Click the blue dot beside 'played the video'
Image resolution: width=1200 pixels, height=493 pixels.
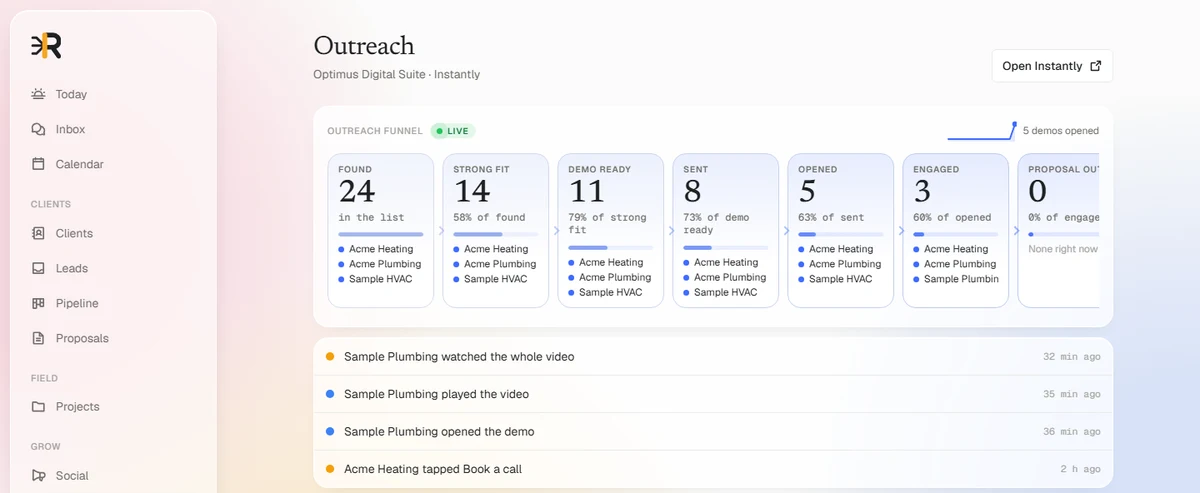[330, 394]
